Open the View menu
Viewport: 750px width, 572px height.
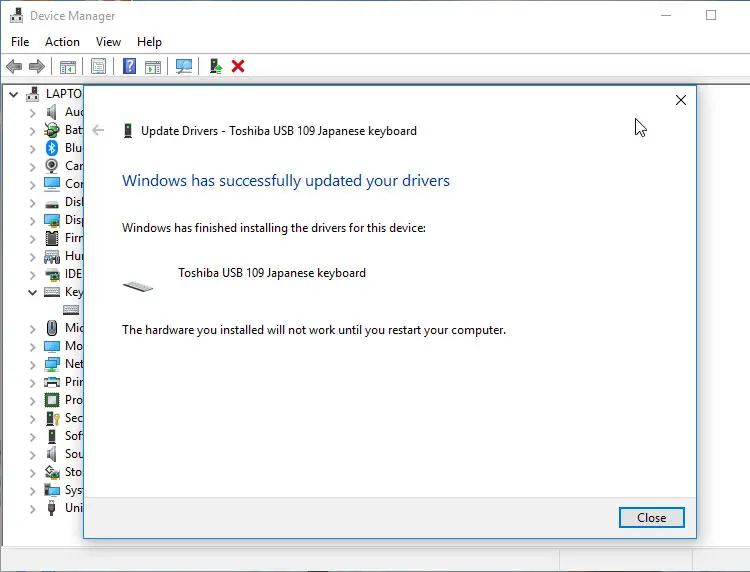point(108,42)
